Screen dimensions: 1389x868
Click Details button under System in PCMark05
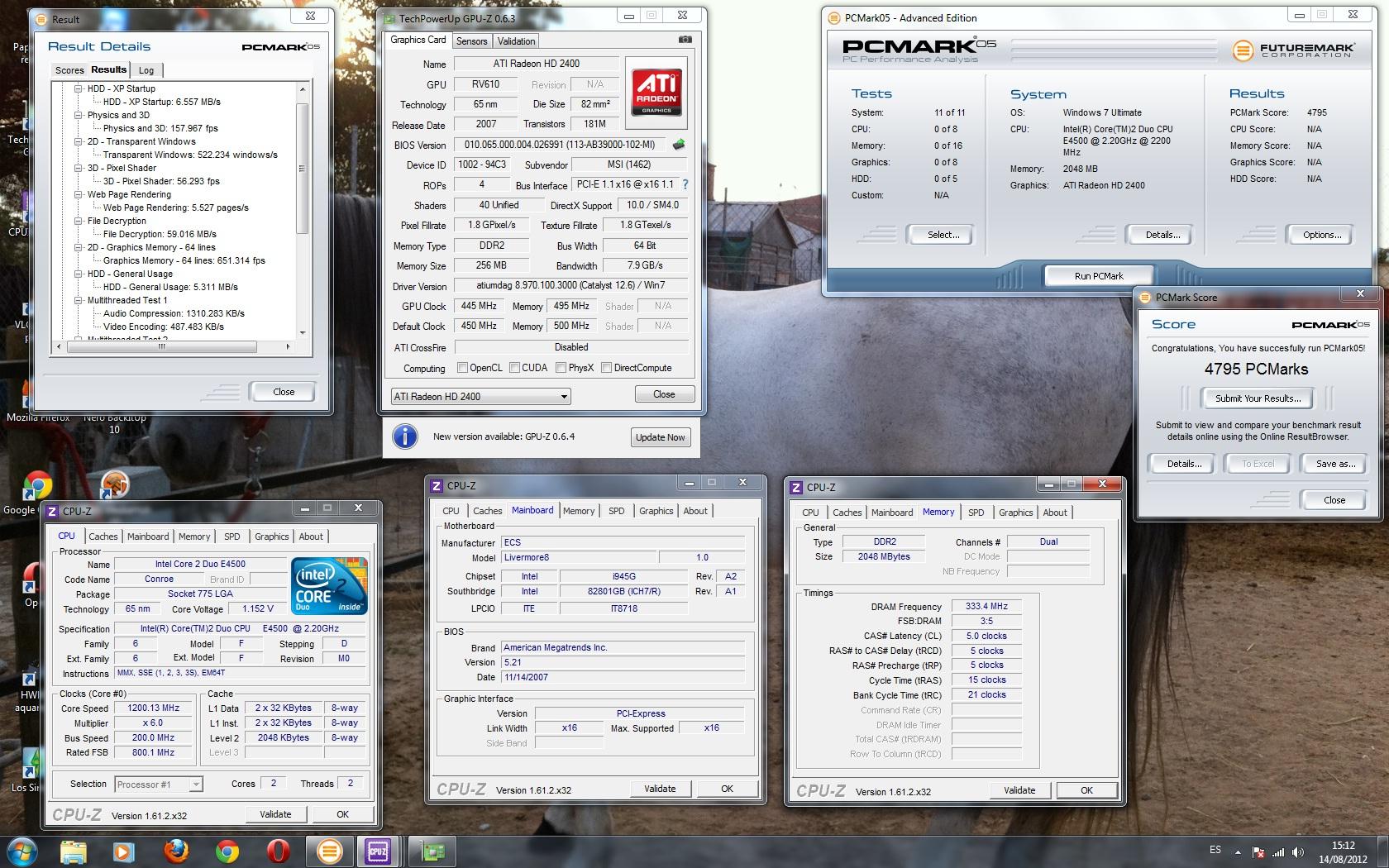pyautogui.click(x=1162, y=235)
